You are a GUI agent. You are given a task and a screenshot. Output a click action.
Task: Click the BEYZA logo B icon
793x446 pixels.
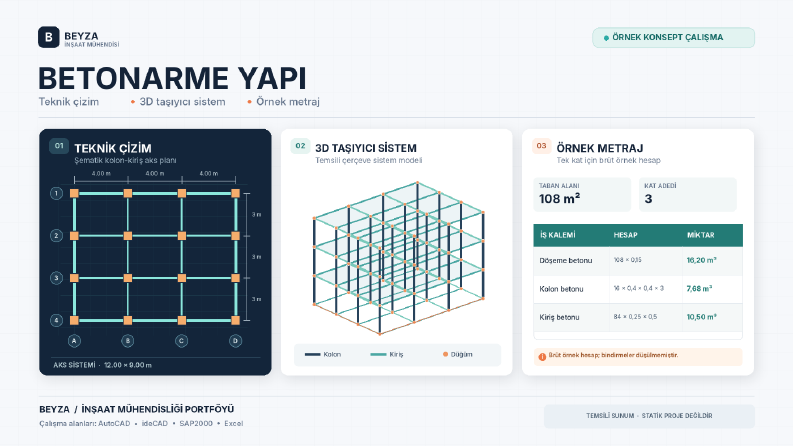49,37
